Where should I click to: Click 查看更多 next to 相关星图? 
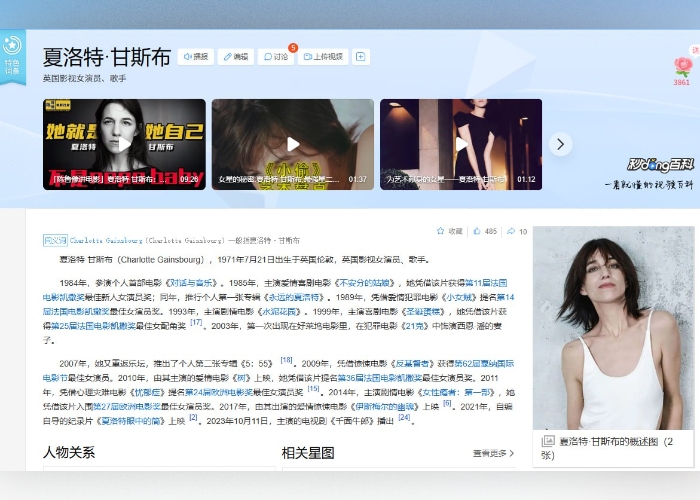click(493, 453)
